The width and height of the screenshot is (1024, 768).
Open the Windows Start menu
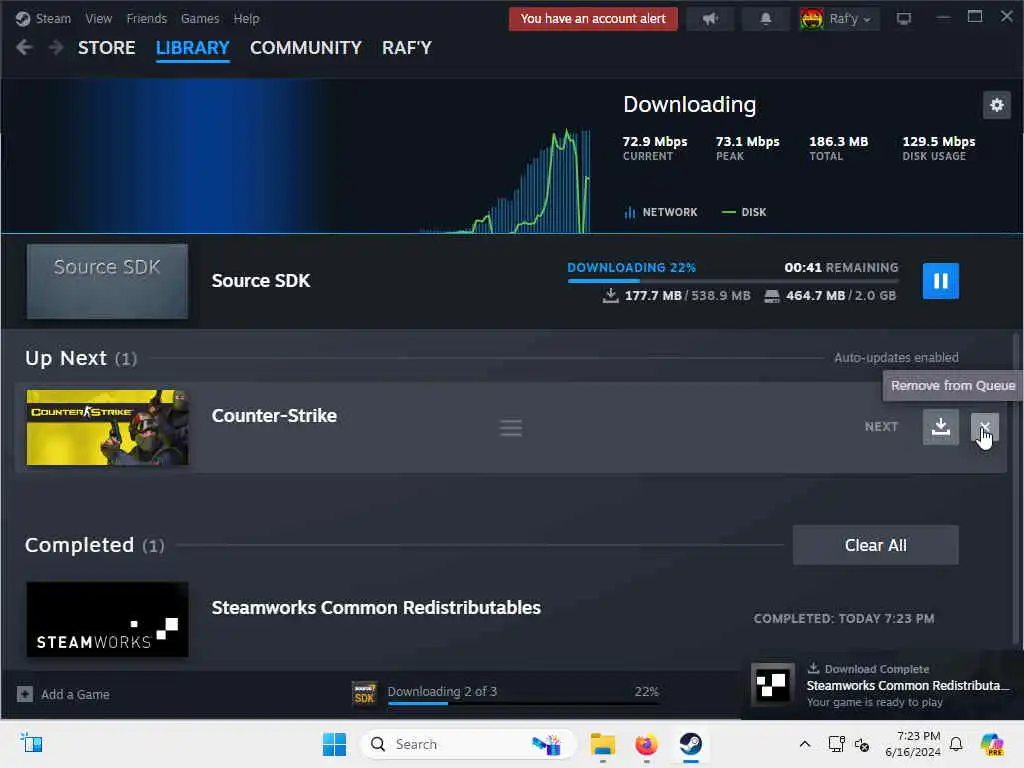coord(334,744)
